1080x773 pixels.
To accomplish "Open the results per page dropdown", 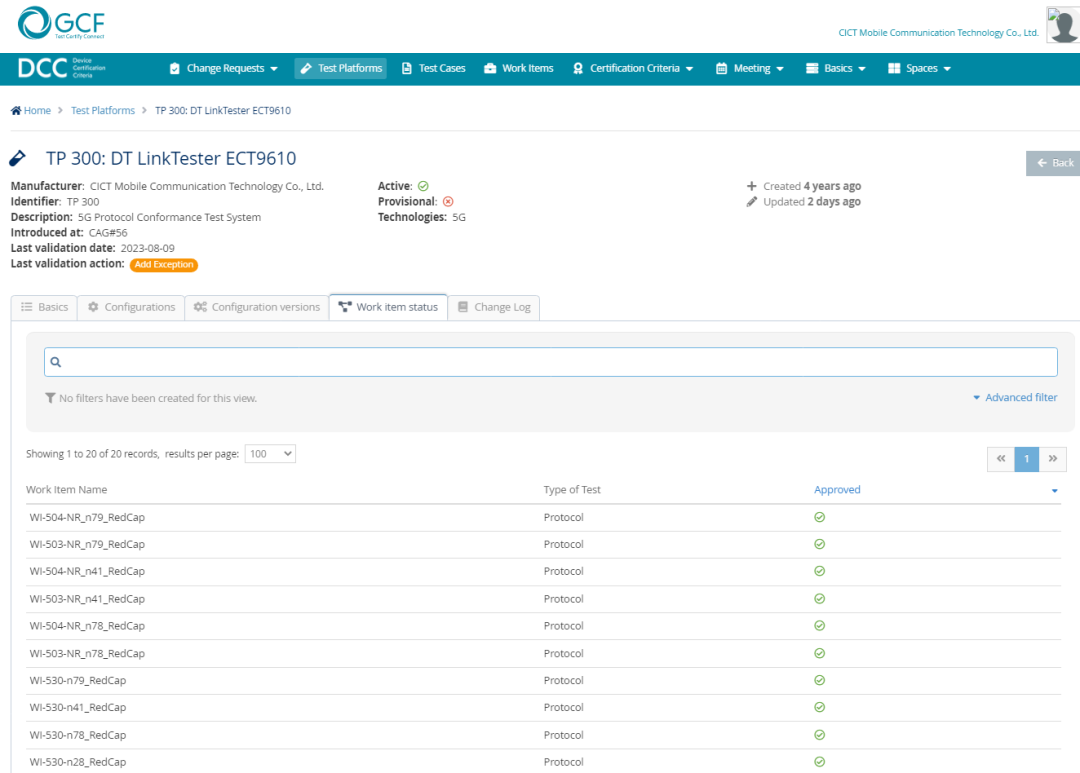I will (270, 454).
